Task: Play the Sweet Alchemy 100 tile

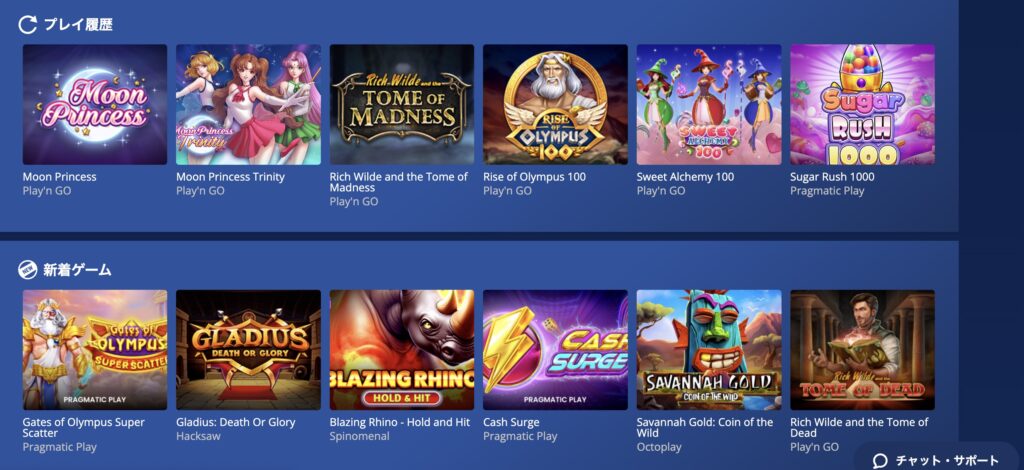Action: (709, 104)
